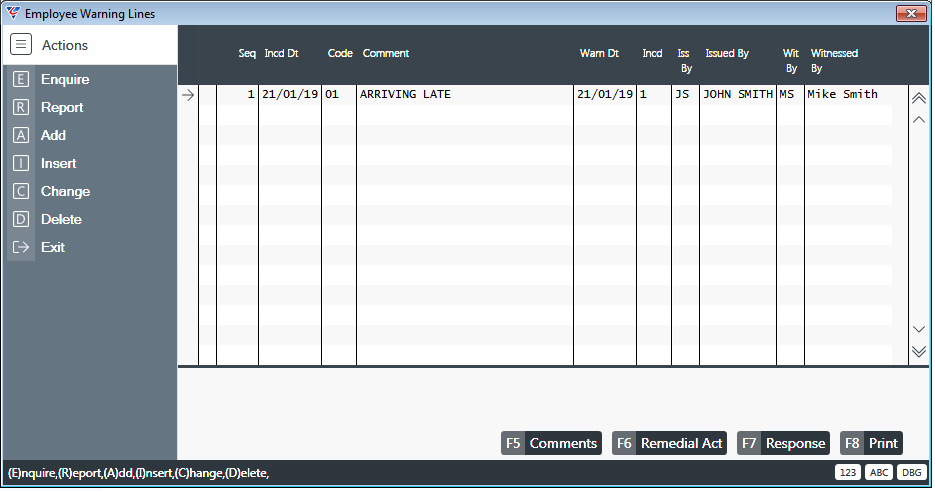Jump to last page with double down chevron
The image size is (935, 491).
pyautogui.click(x=919, y=351)
